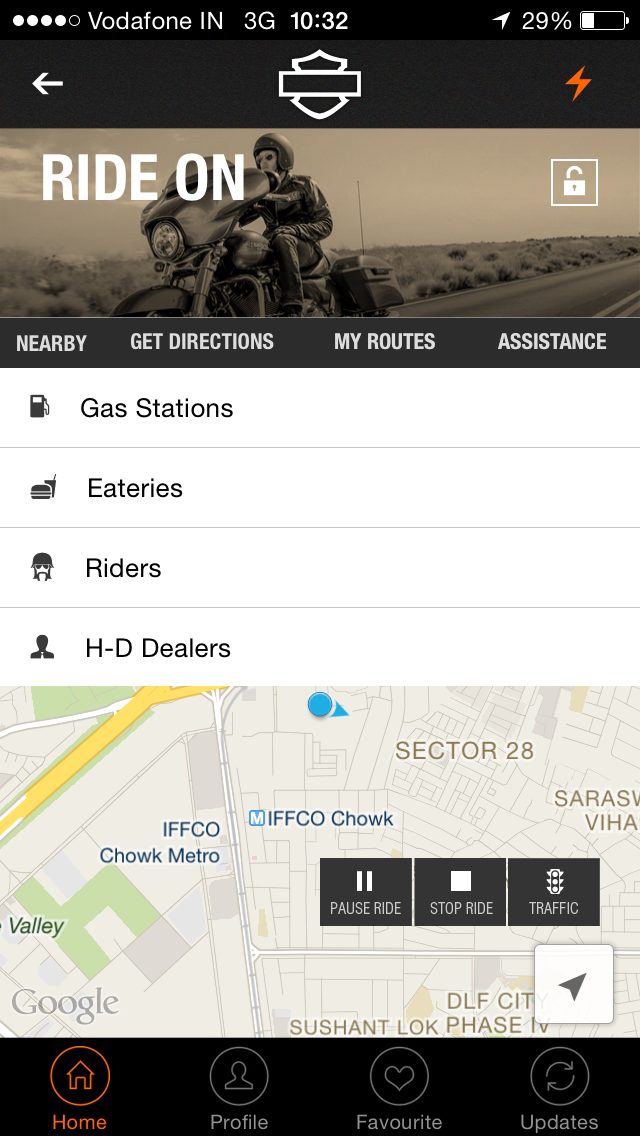Switch to the Nearby tab
This screenshot has height=1136, width=640.
pyautogui.click(x=51, y=343)
